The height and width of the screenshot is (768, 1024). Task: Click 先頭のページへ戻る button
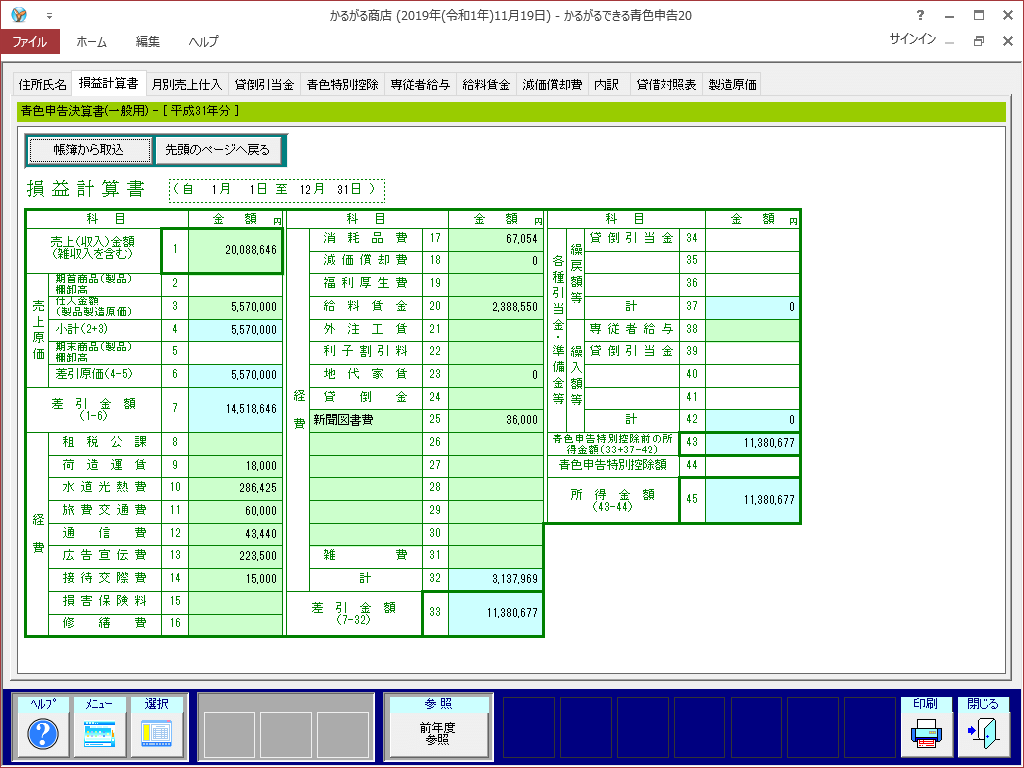(x=217, y=150)
